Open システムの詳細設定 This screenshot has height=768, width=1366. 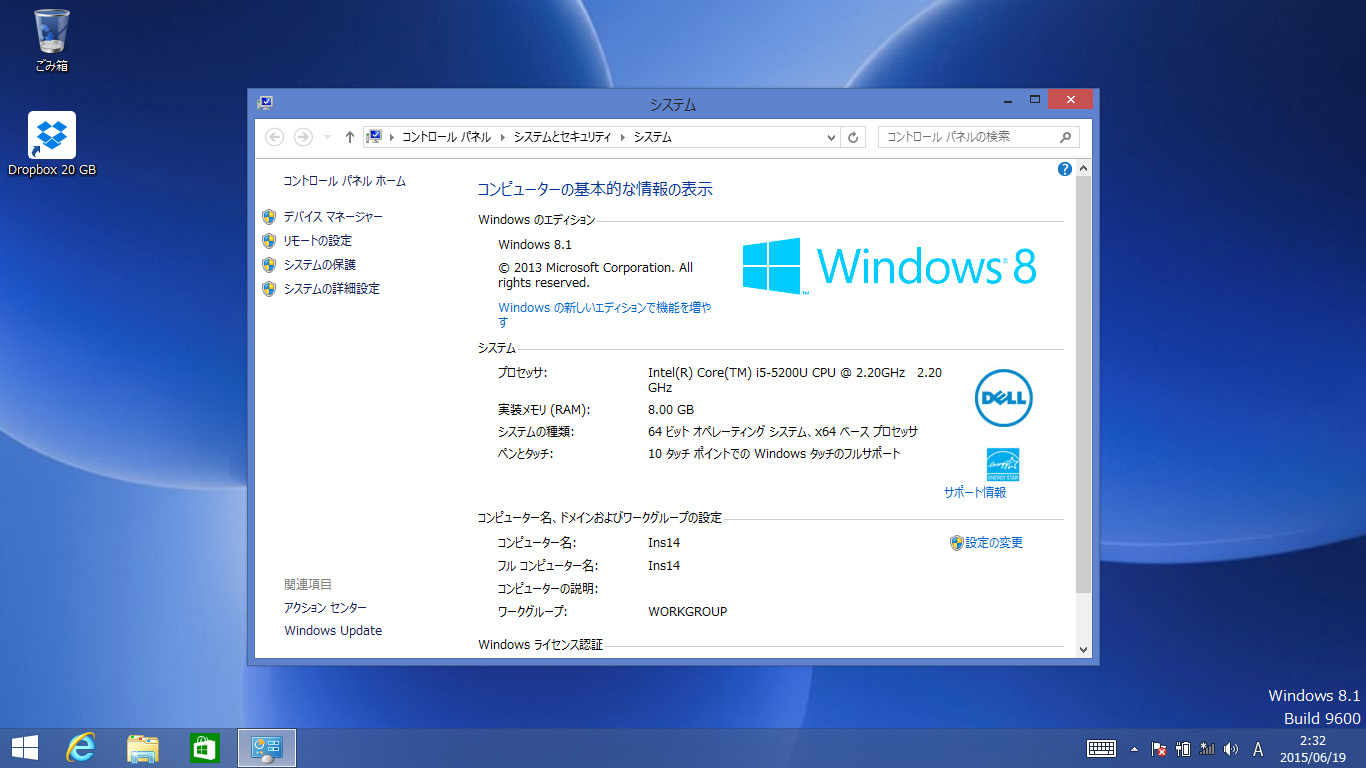click(x=331, y=288)
